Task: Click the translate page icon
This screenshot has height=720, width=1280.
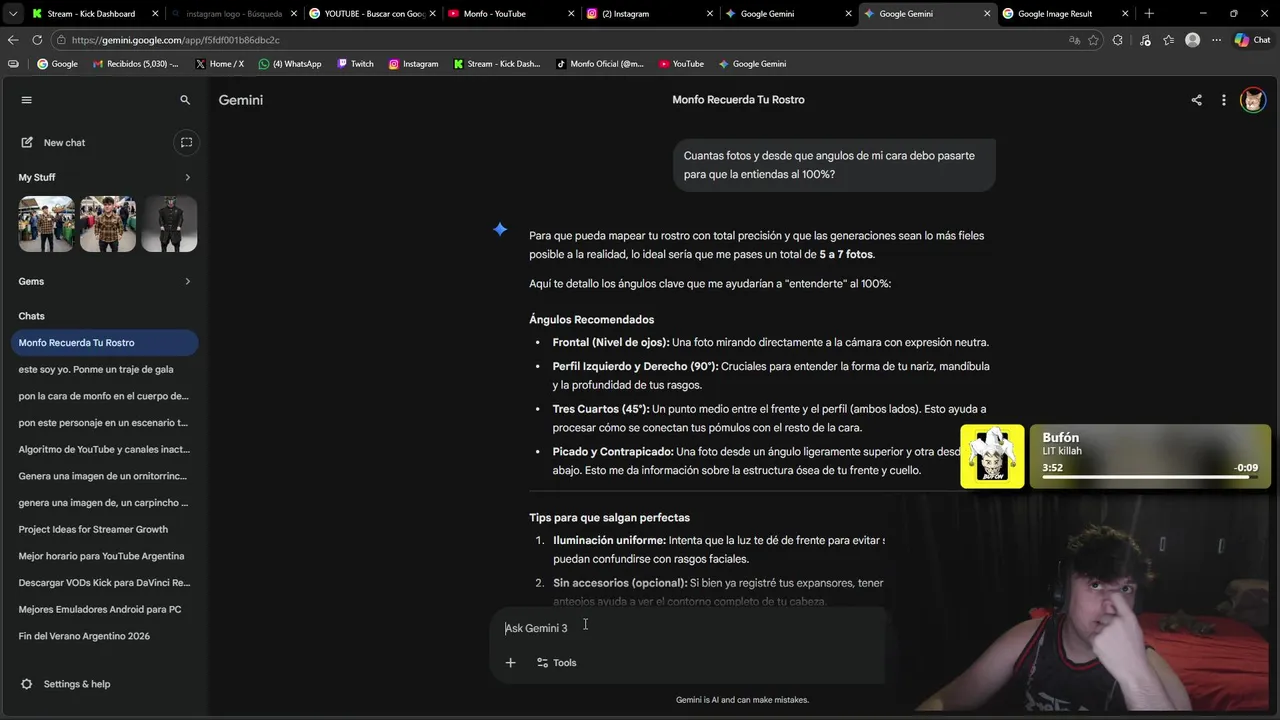Action: (x=1074, y=40)
